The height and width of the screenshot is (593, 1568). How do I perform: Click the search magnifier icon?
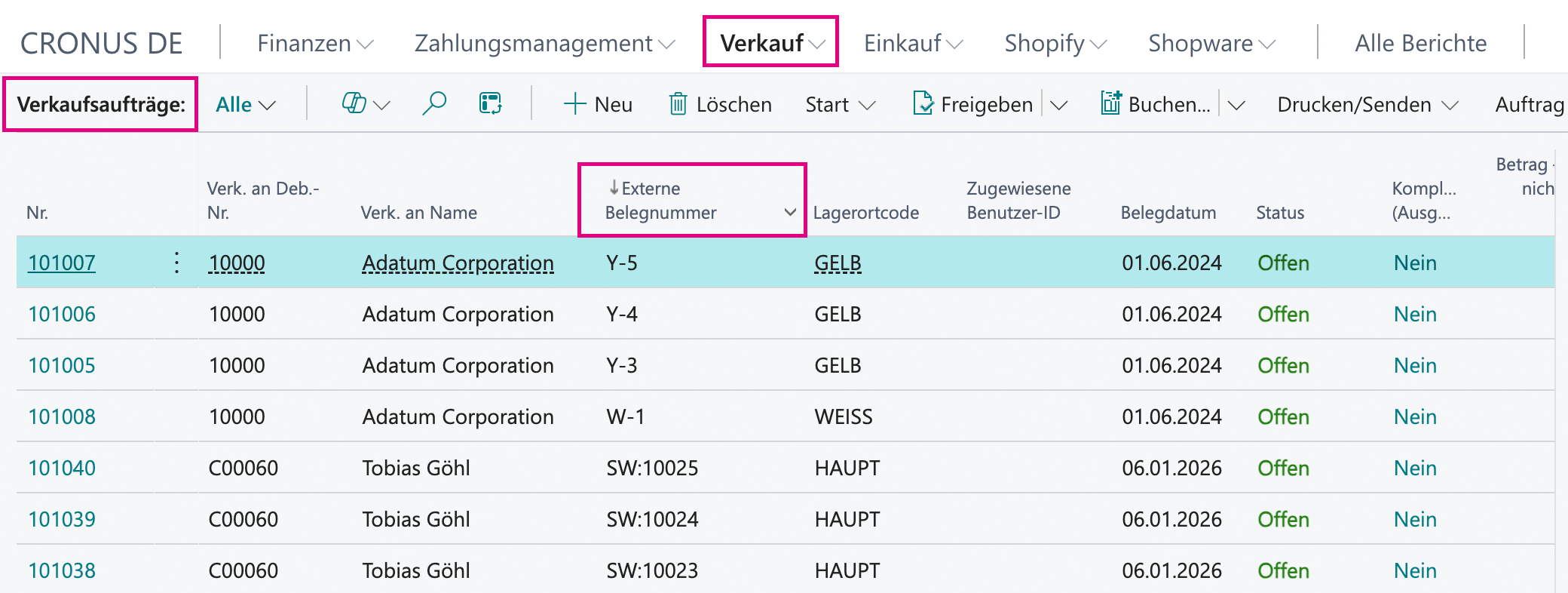434,103
